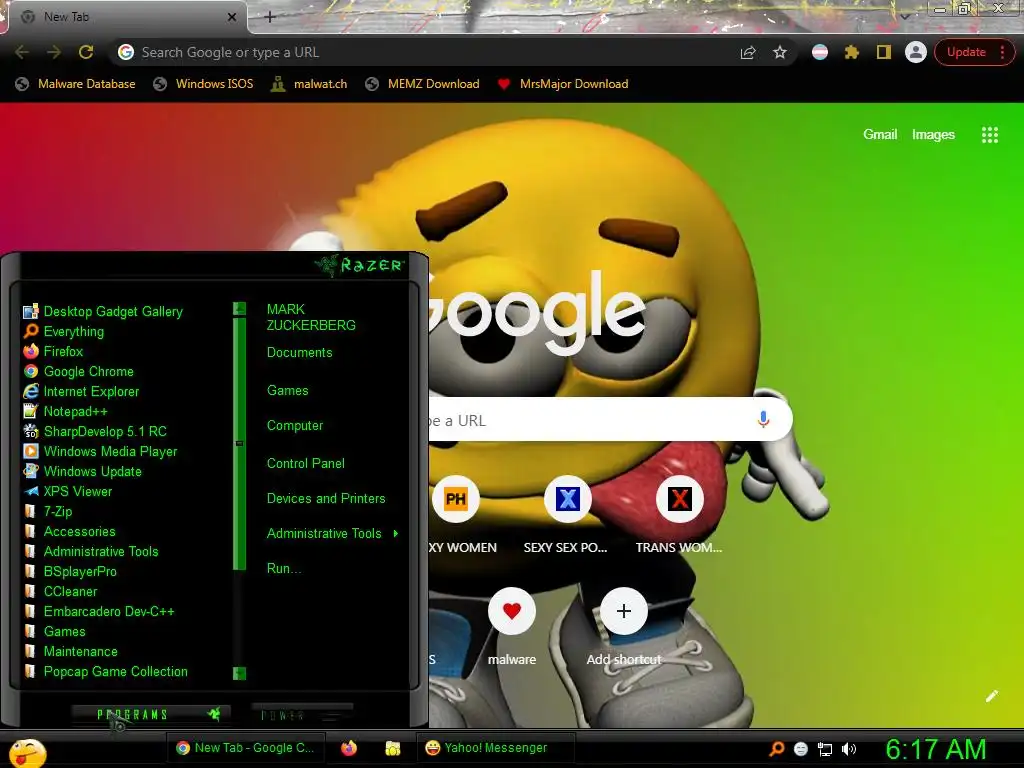Viewport: 1024px width, 768px height.
Task: Choose Run... in the start menu
Action: tap(283, 569)
